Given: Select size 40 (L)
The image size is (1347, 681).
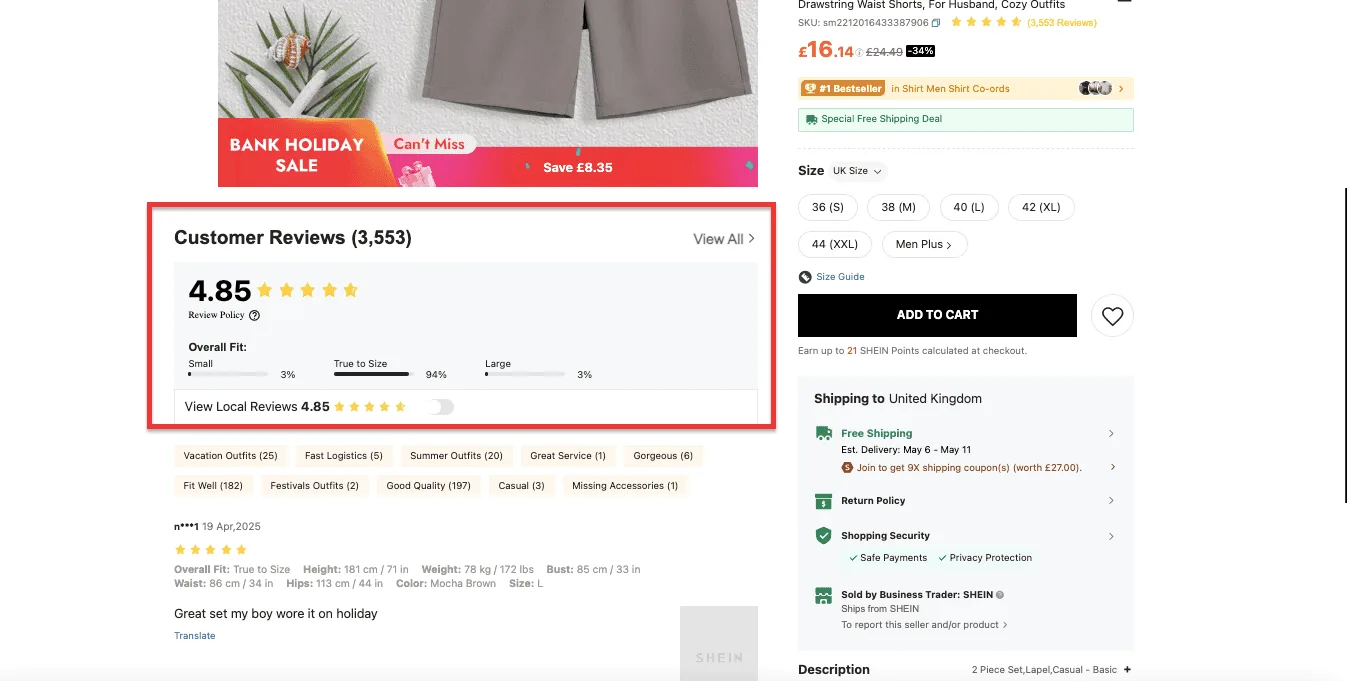Looking at the screenshot, I should [969, 207].
